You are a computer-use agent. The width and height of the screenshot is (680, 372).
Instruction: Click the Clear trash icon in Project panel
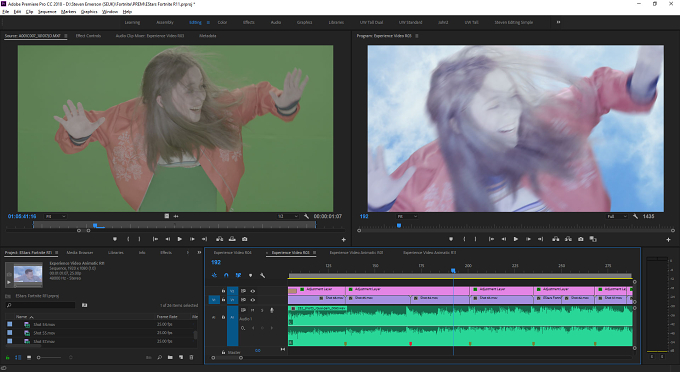coord(191,357)
